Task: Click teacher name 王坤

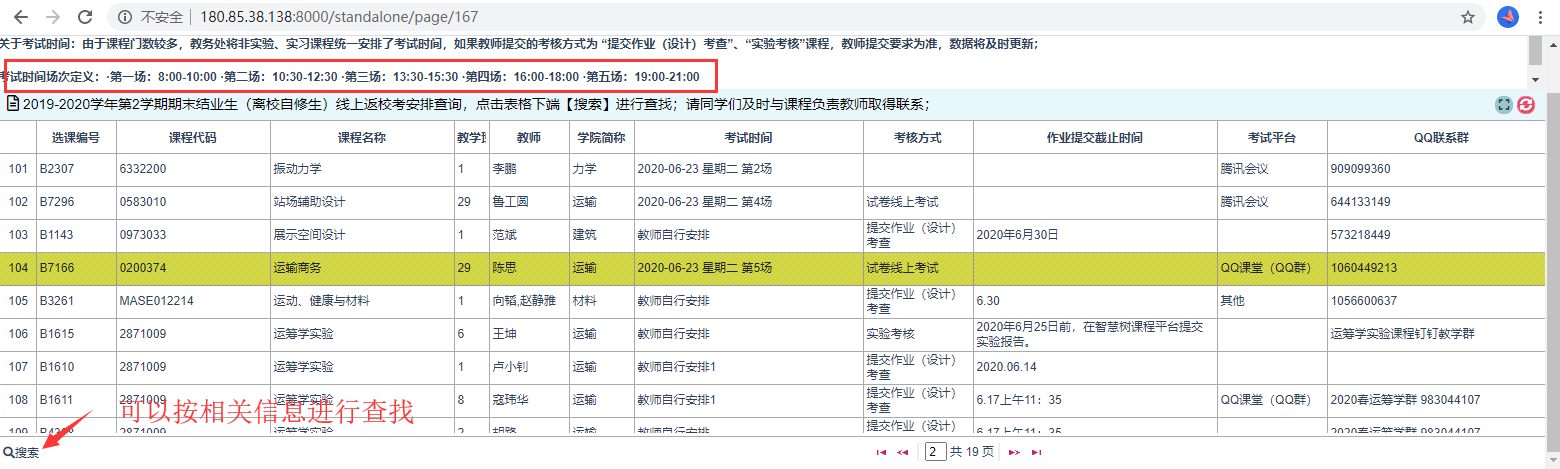Action: click(x=505, y=334)
